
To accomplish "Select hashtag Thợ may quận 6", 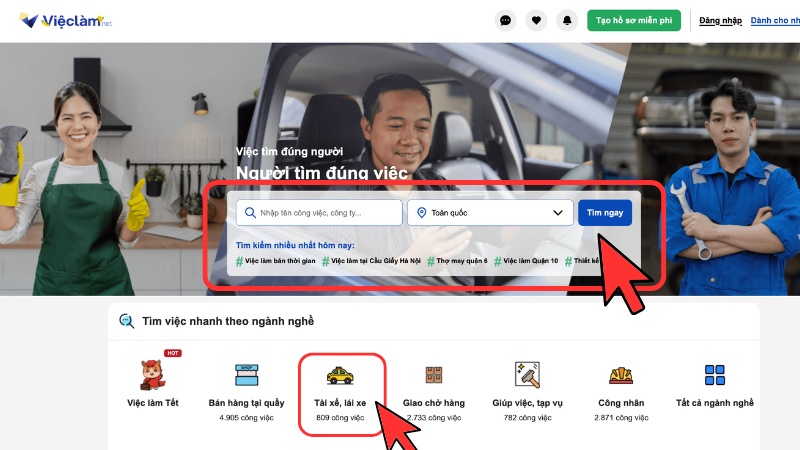I will coord(458,261).
